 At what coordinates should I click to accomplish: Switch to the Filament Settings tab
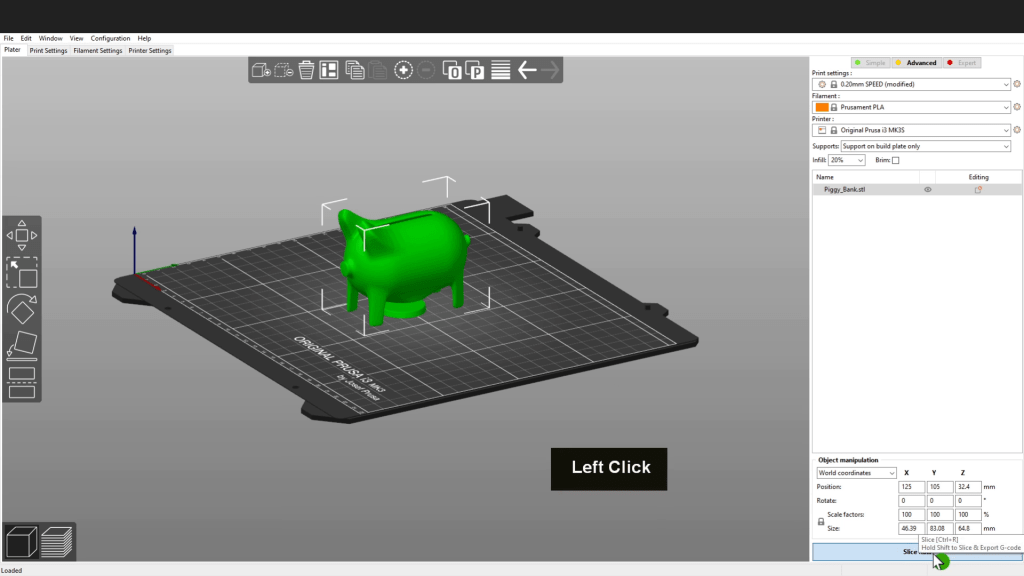coord(98,50)
